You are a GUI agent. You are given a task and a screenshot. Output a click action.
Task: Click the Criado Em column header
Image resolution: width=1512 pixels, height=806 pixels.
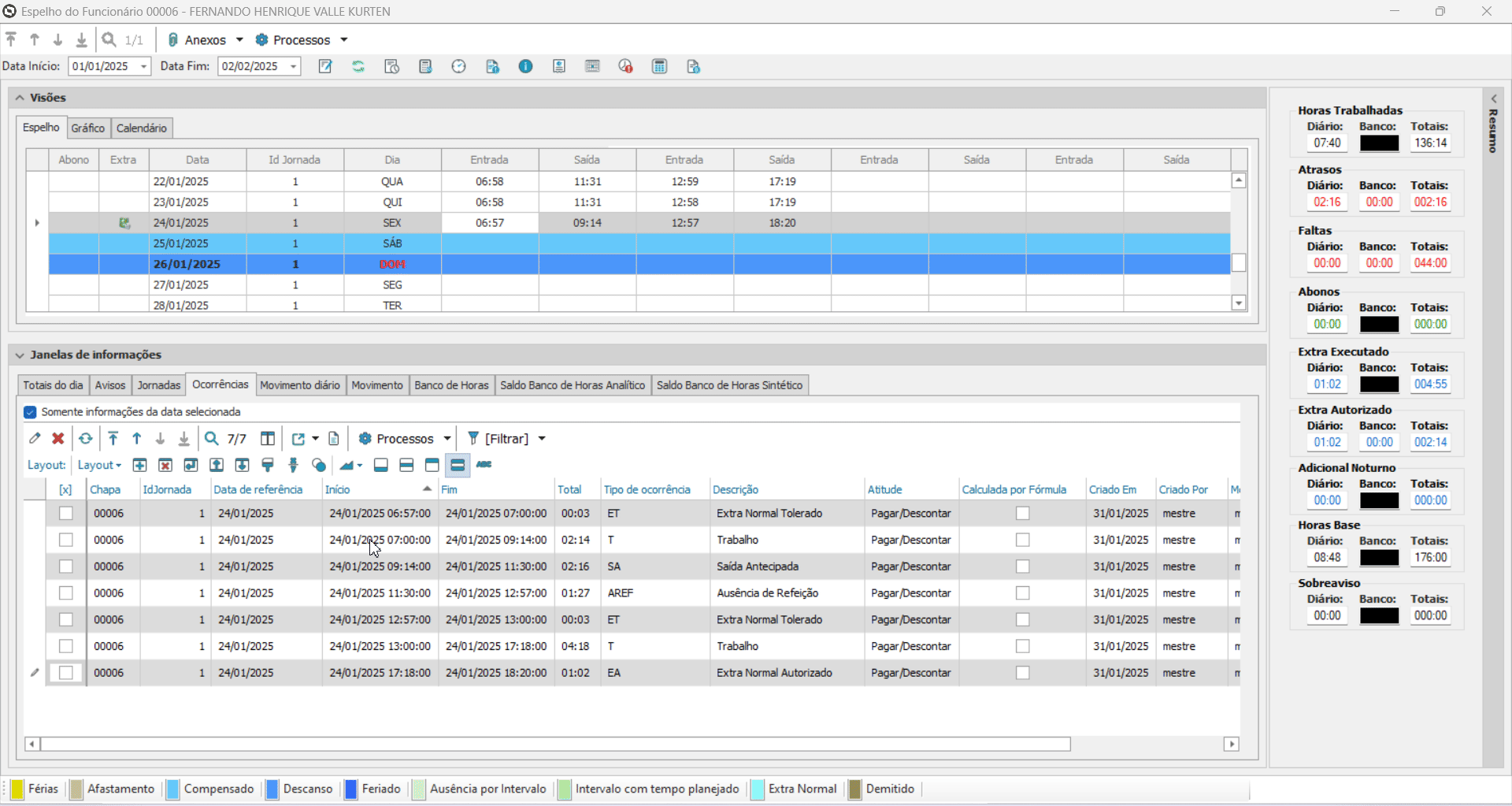(x=1121, y=489)
